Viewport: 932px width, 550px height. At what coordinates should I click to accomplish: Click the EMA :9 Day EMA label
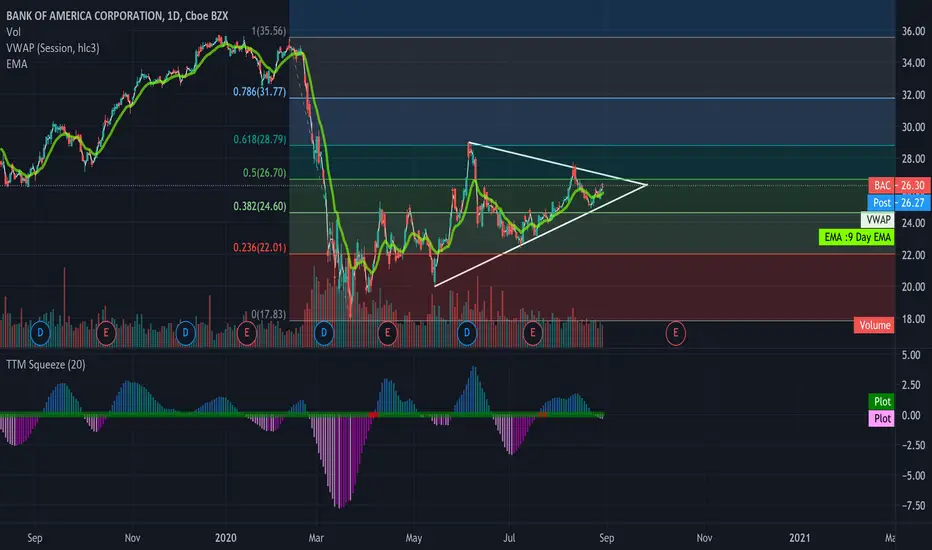click(x=857, y=237)
